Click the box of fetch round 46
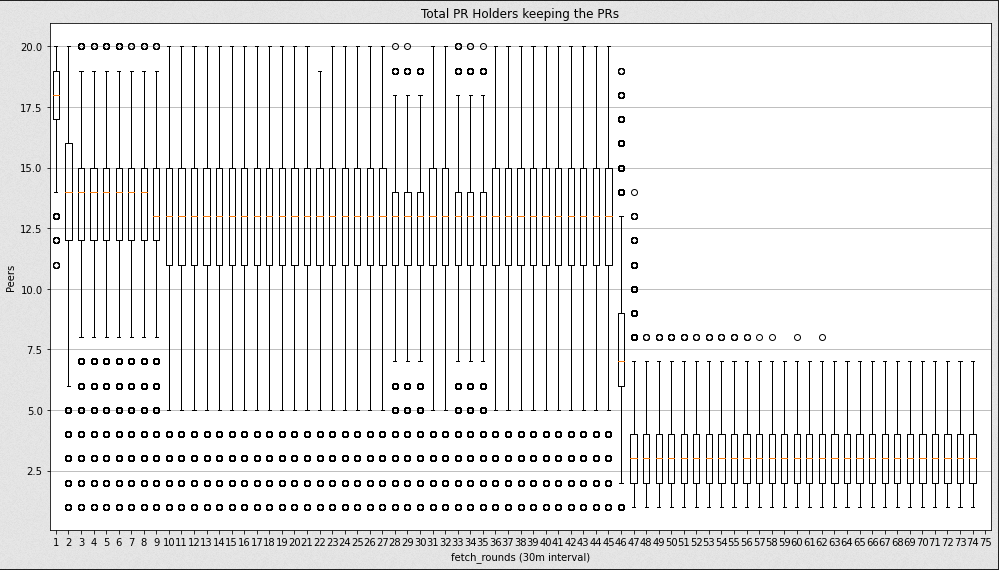 point(621,350)
